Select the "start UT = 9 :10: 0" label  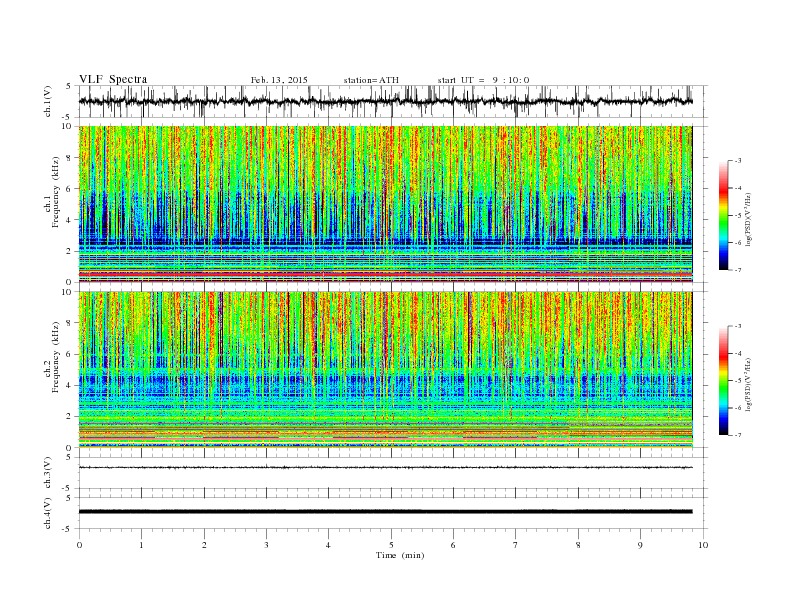click(483, 80)
